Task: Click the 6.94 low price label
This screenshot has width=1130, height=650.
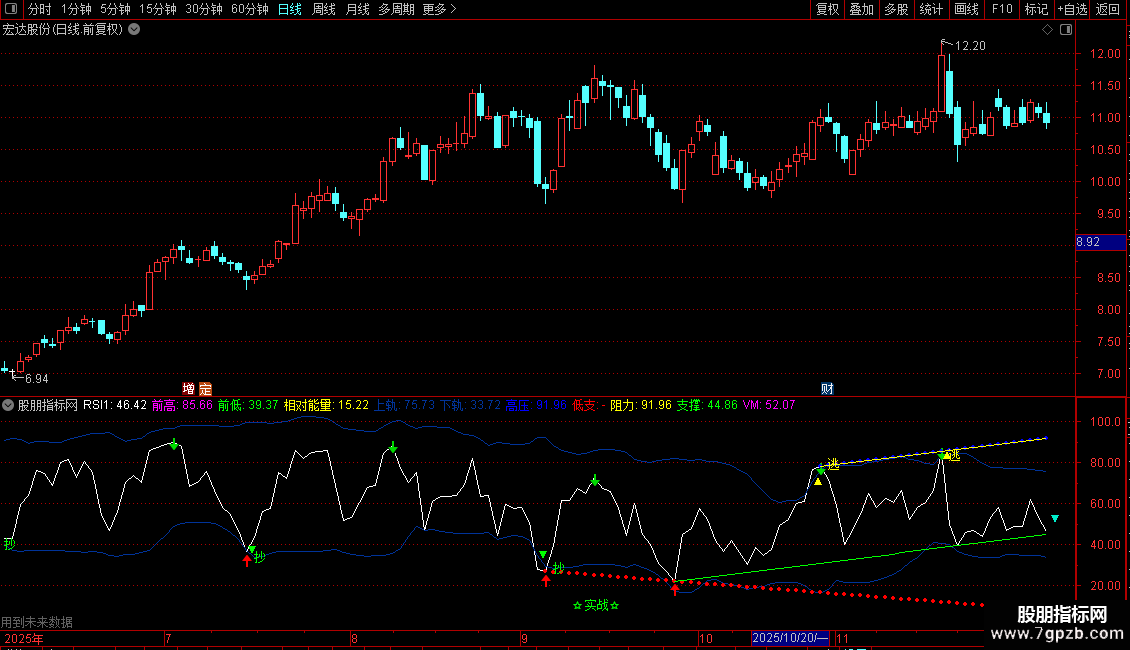Action: click(37, 378)
